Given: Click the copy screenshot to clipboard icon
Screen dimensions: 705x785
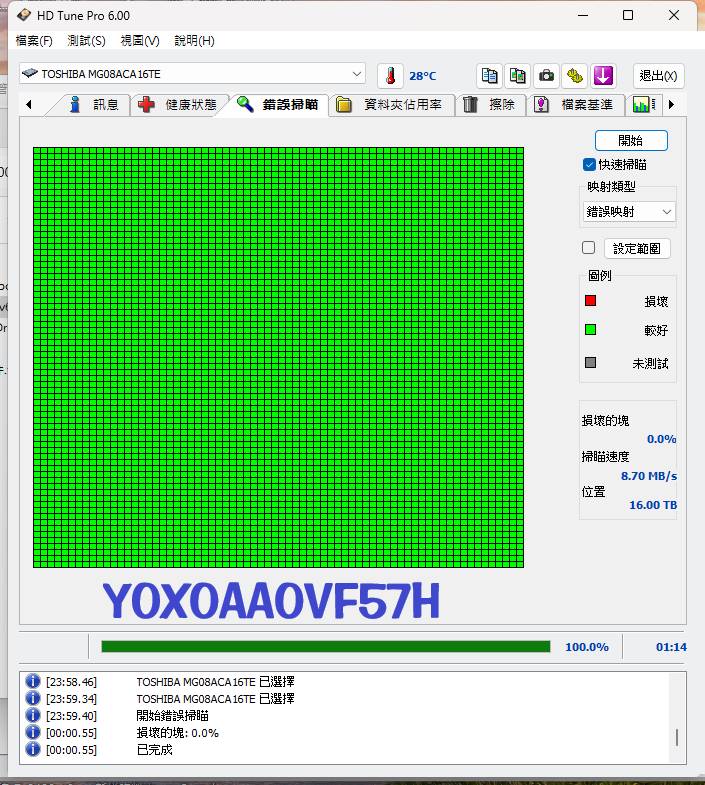Looking at the screenshot, I should coord(518,76).
